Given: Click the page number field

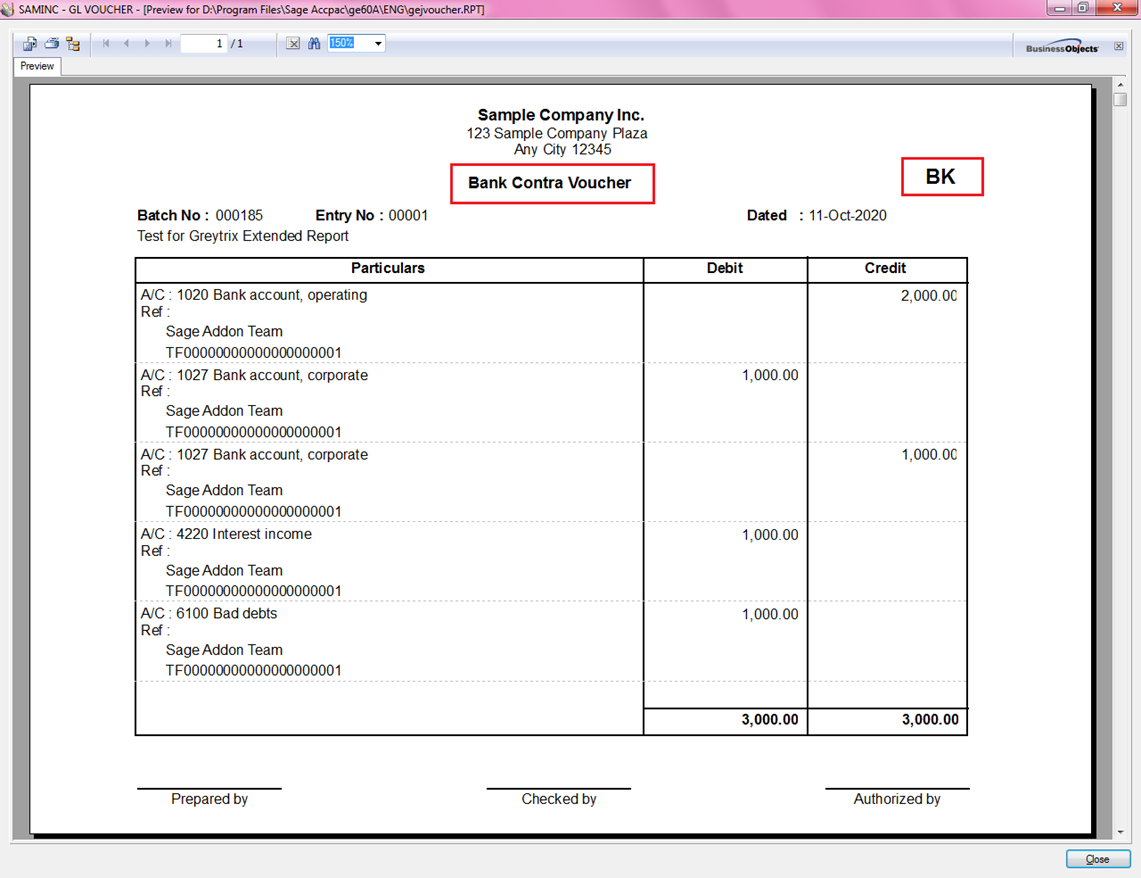Looking at the screenshot, I should tap(204, 44).
